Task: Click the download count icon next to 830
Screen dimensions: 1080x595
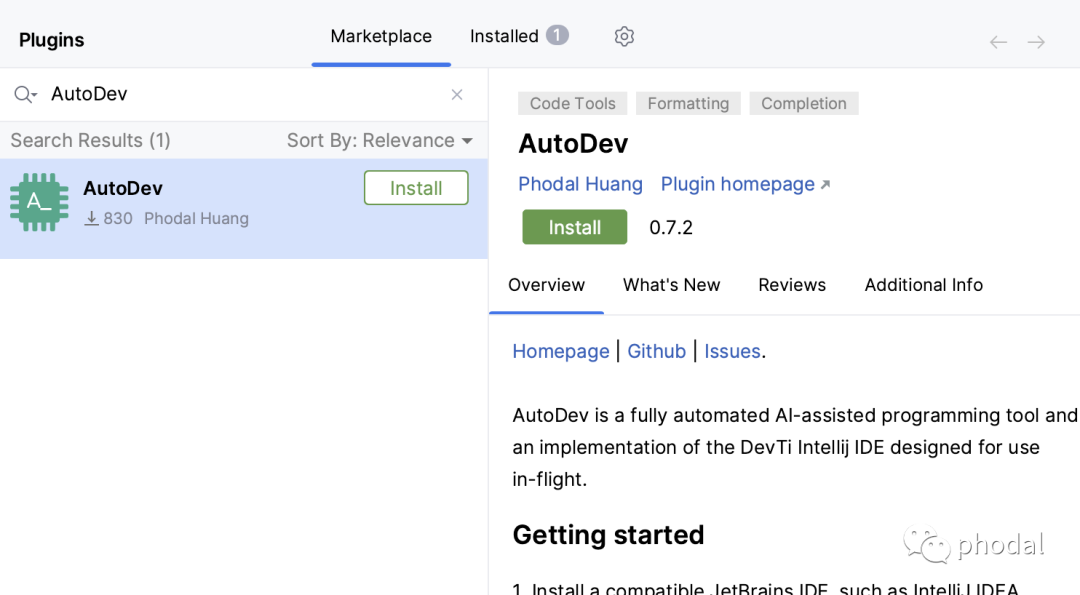Action: click(92, 218)
